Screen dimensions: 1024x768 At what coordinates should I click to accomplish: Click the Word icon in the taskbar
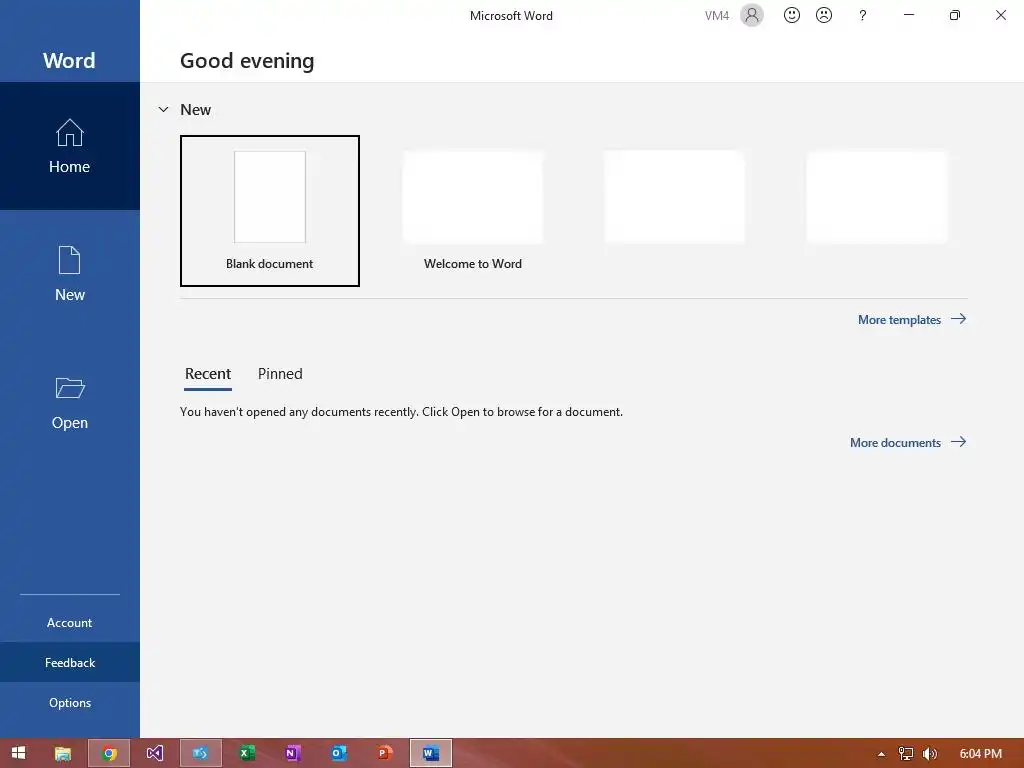pos(431,753)
